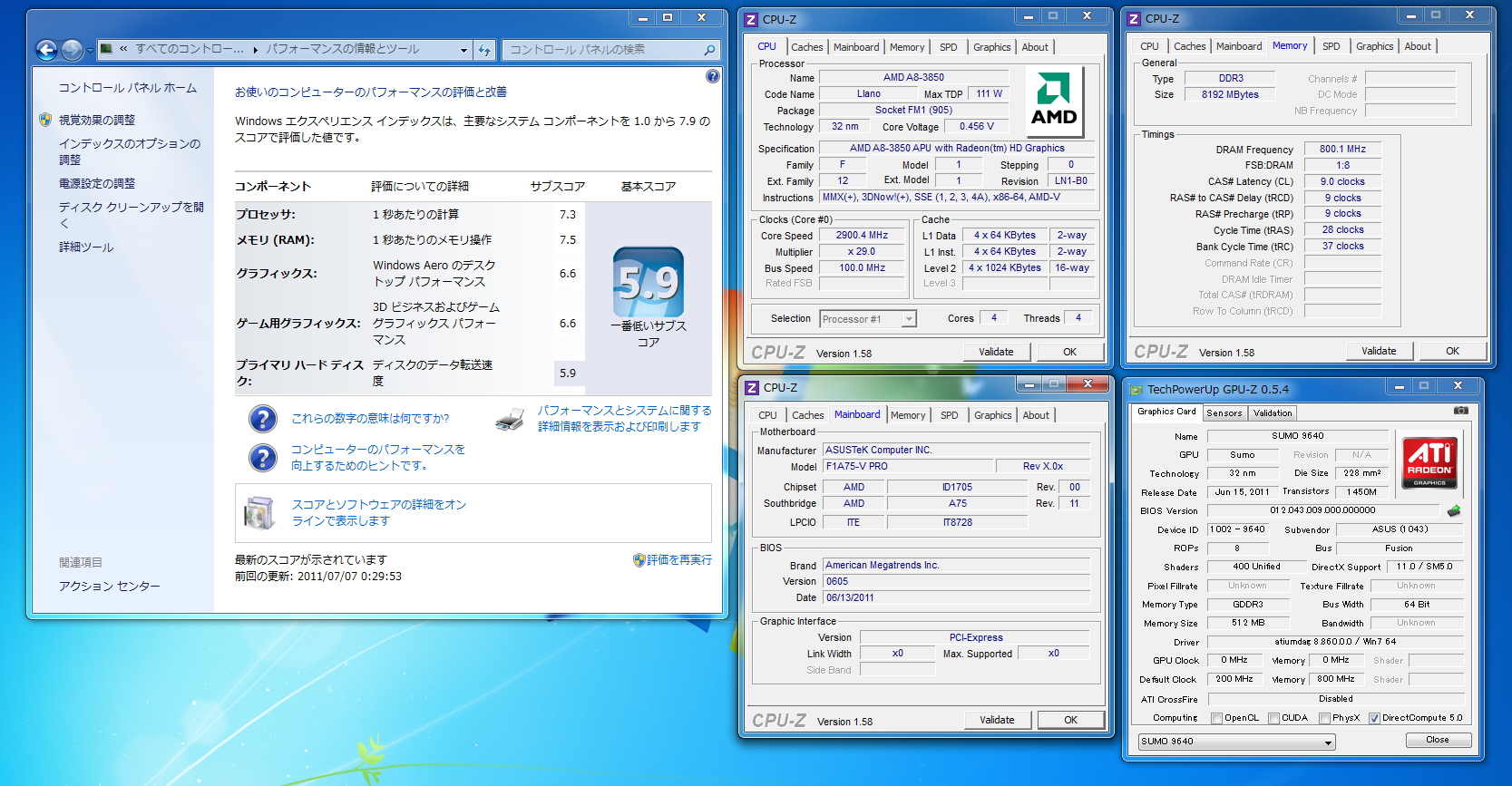Toggle the CUDA checkbox in GPU-Z
Screen dimensions: 1512x786
(x=1274, y=718)
